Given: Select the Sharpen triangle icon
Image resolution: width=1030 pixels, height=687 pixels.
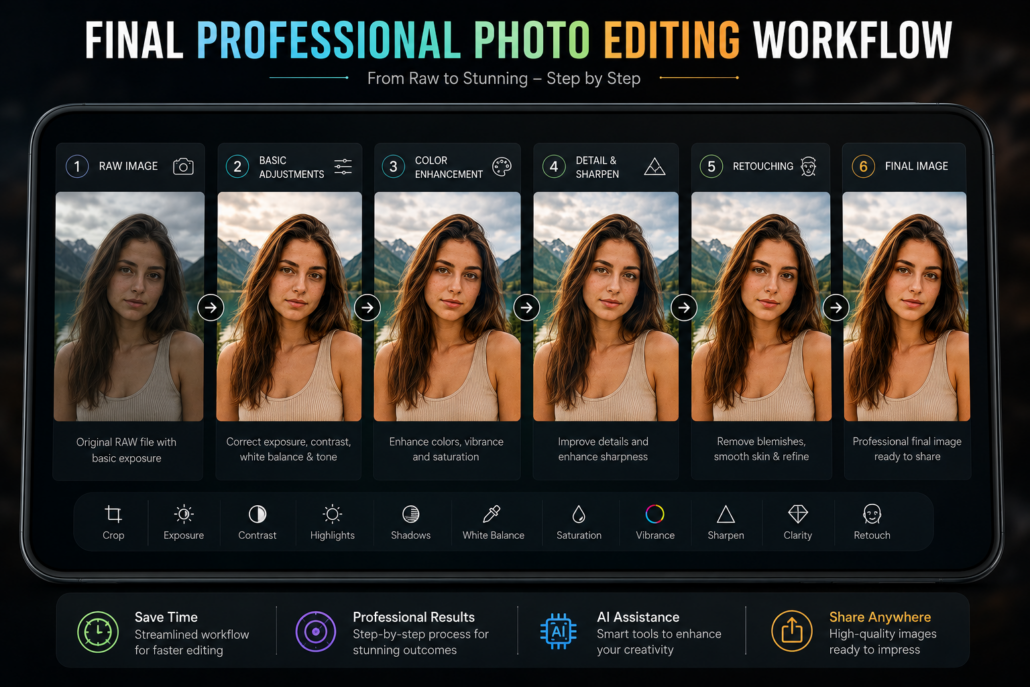Looking at the screenshot, I should pos(725,514).
